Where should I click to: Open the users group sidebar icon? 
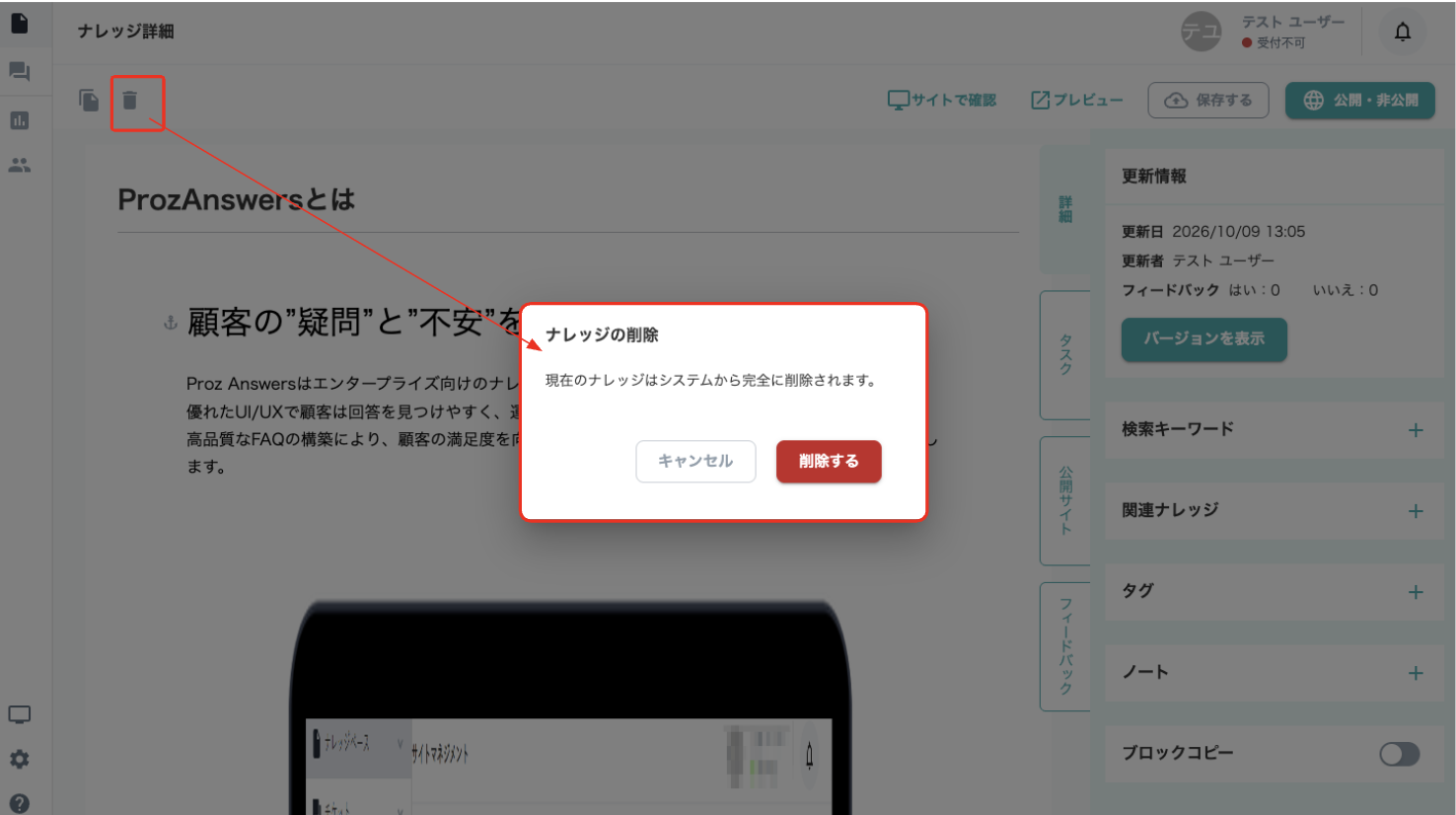[x=19, y=165]
